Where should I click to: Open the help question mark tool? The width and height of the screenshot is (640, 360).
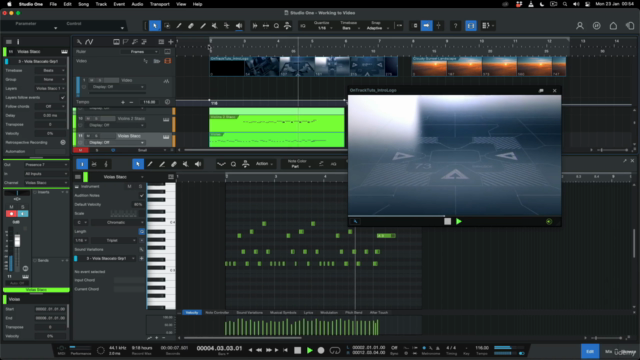tap(456, 26)
